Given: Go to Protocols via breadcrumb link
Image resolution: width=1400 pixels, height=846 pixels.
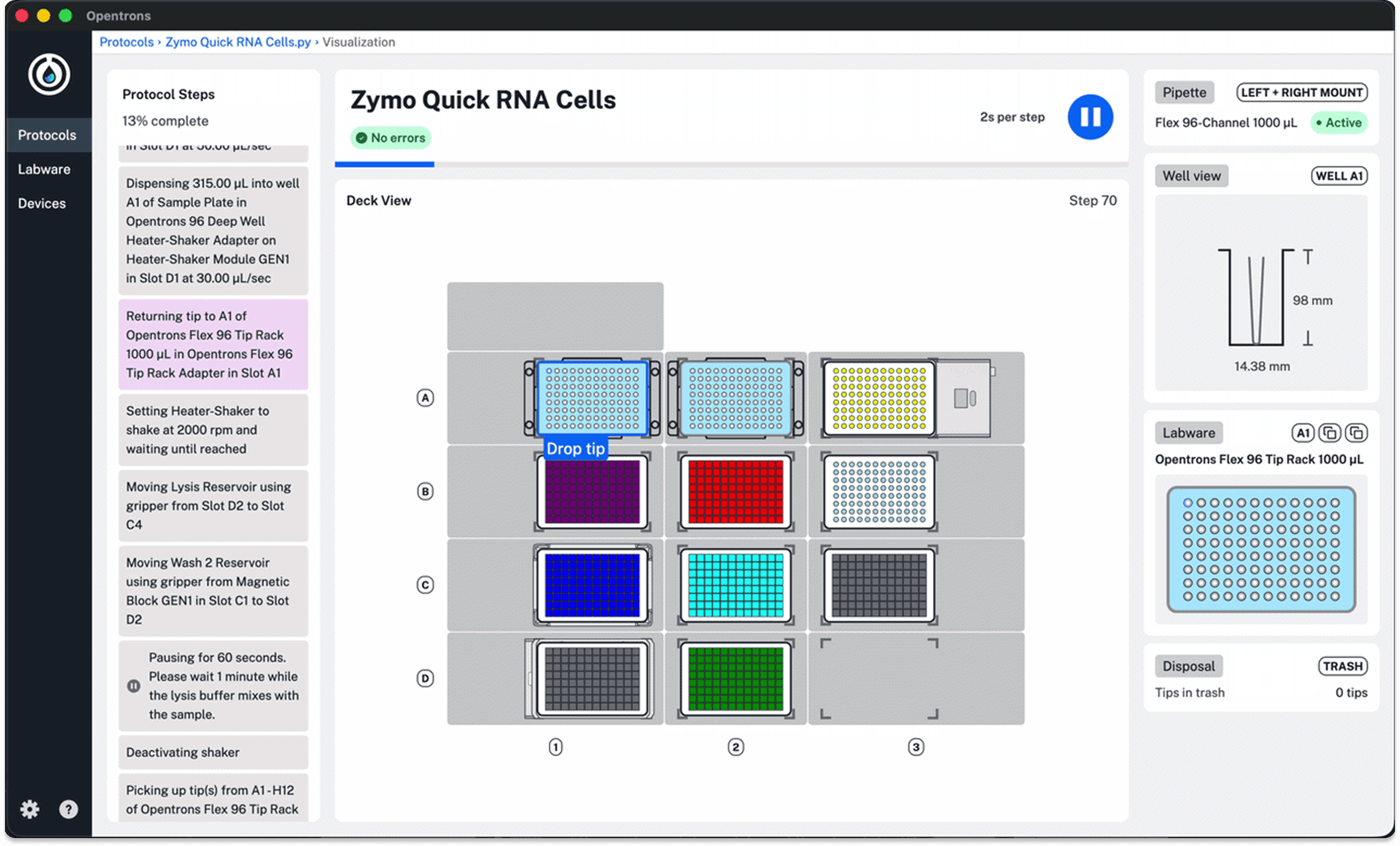Looking at the screenshot, I should coord(127,42).
